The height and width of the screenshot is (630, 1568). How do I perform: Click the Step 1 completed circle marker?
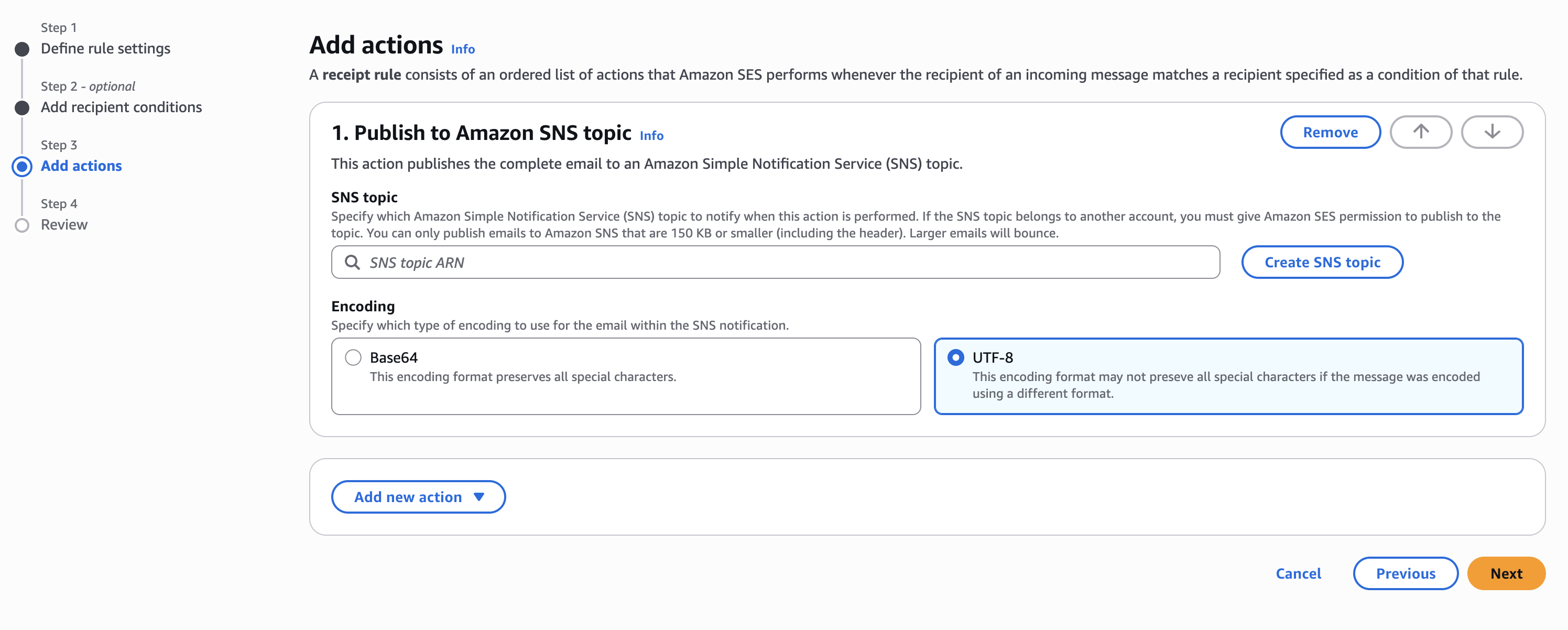pyautogui.click(x=22, y=49)
